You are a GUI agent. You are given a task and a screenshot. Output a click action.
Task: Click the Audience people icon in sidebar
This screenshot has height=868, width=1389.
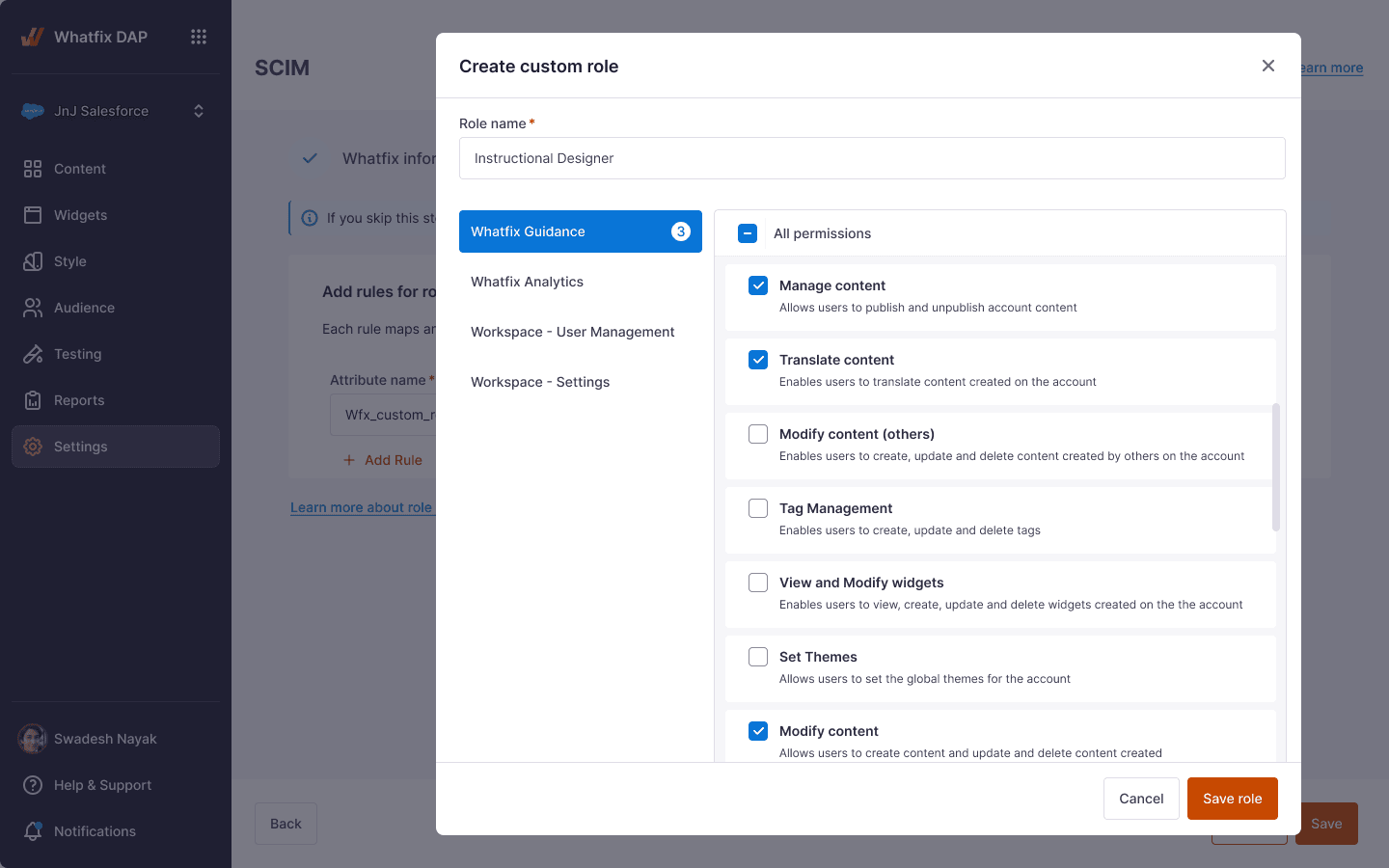[x=33, y=308]
